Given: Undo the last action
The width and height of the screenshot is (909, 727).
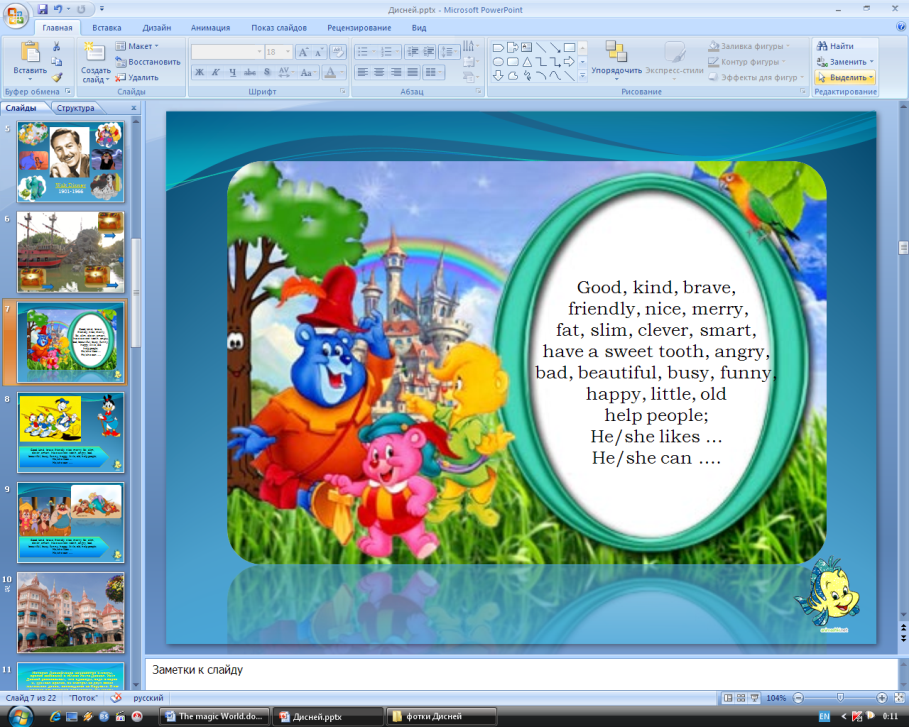Looking at the screenshot, I should click(x=58, y=9).
